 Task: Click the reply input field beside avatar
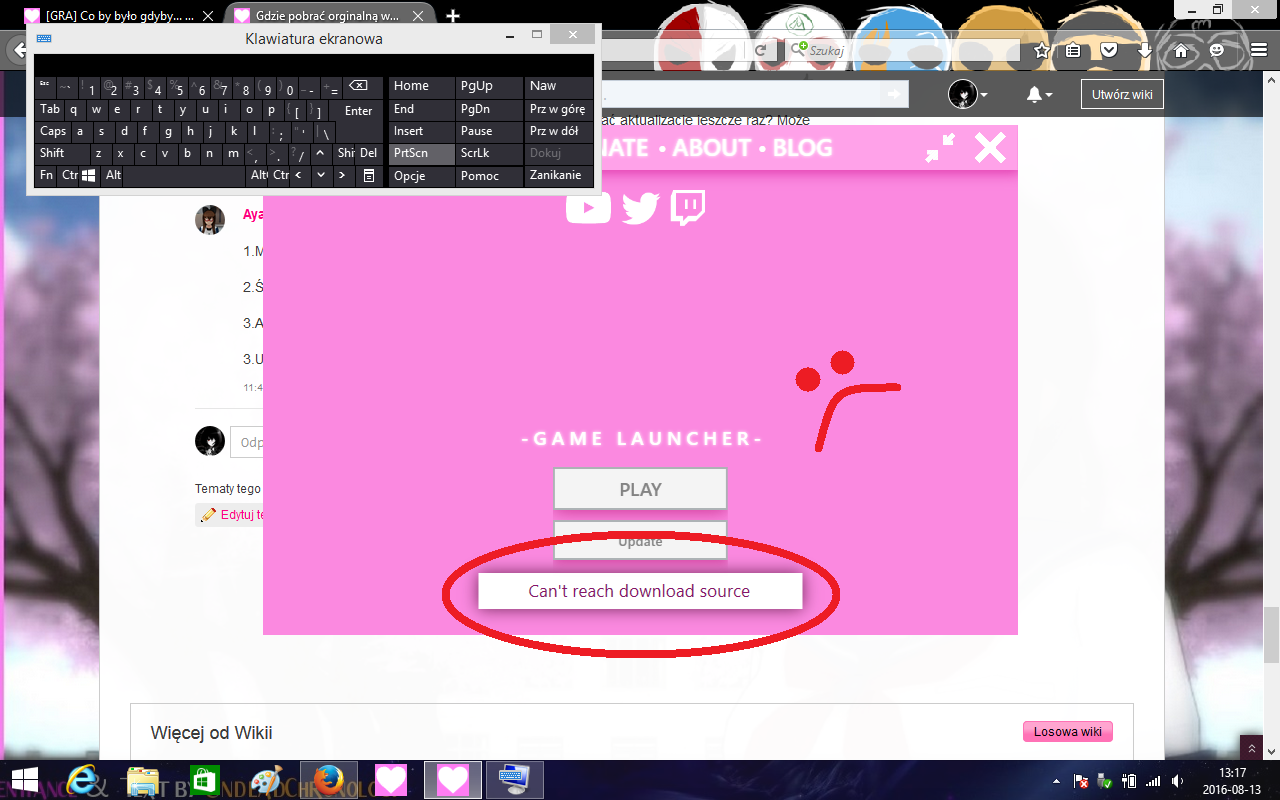pos(247,442)
